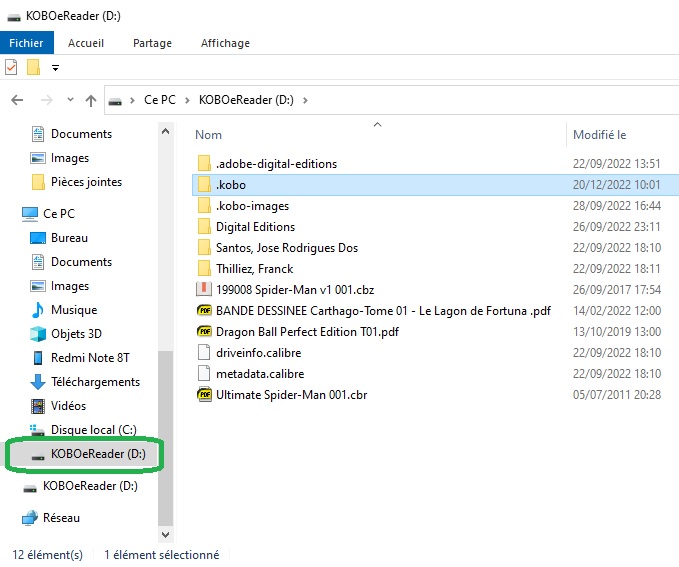Screen dimensions: 679x567
Task: Select the Digital Editions folder icon
Action: pyautogui.click(x=204, y=227)
